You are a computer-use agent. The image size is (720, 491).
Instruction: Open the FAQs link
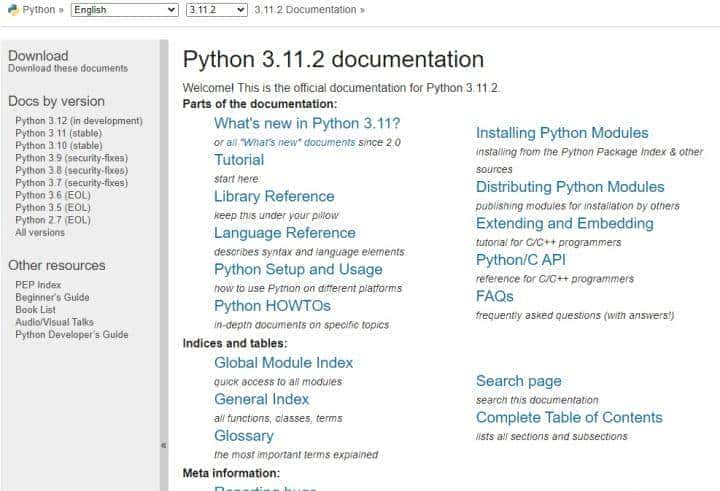495,296
